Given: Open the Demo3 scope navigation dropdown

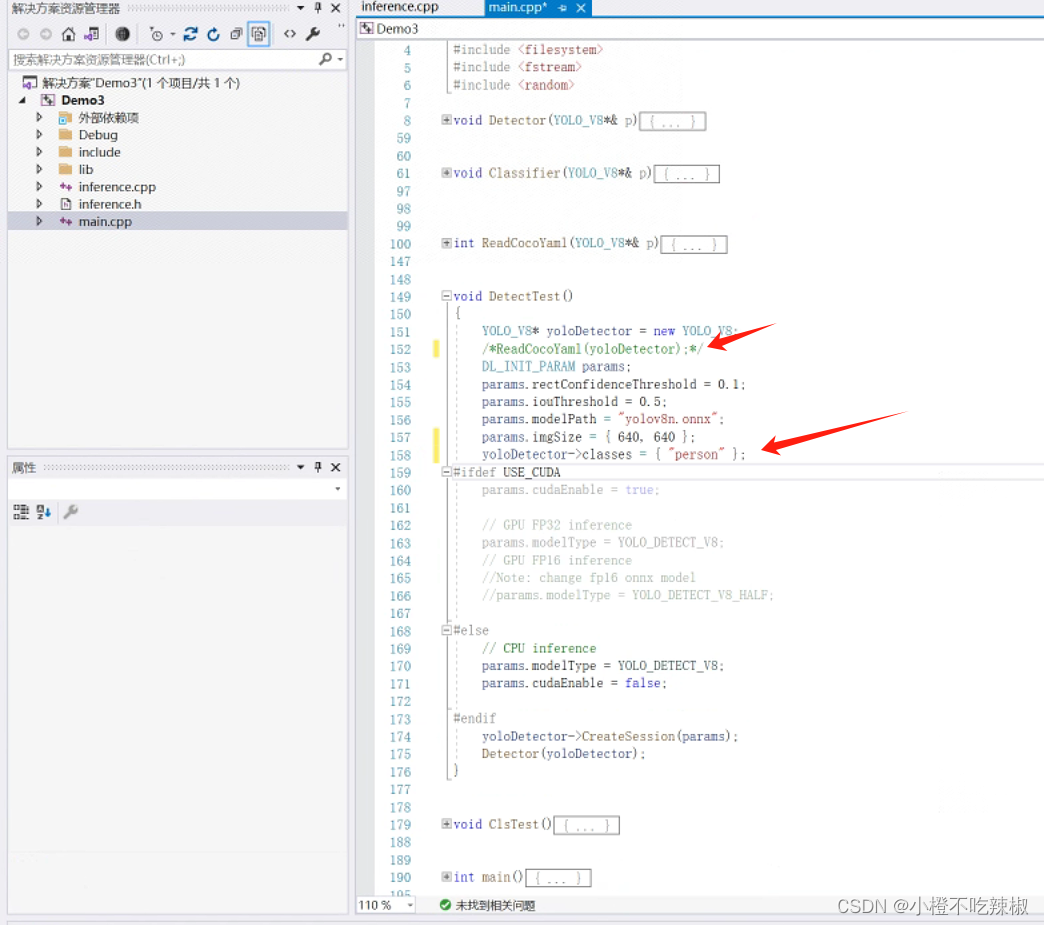Looking at the screenshot, I should [x=700, y=29].
